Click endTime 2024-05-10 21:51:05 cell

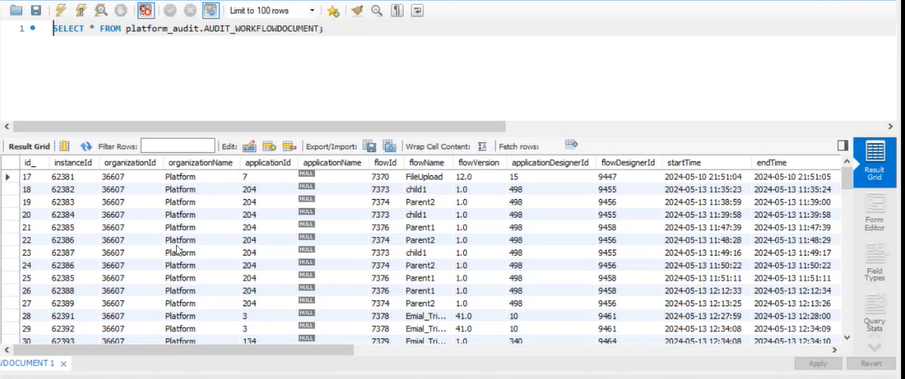point(795,177)
